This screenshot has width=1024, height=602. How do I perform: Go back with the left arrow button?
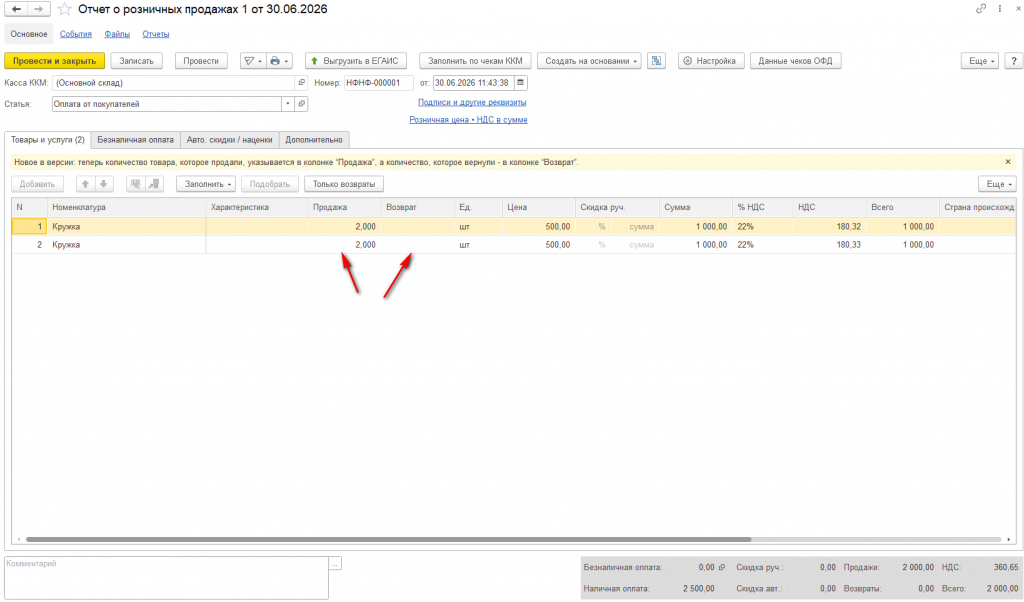(x=16, y=9)
